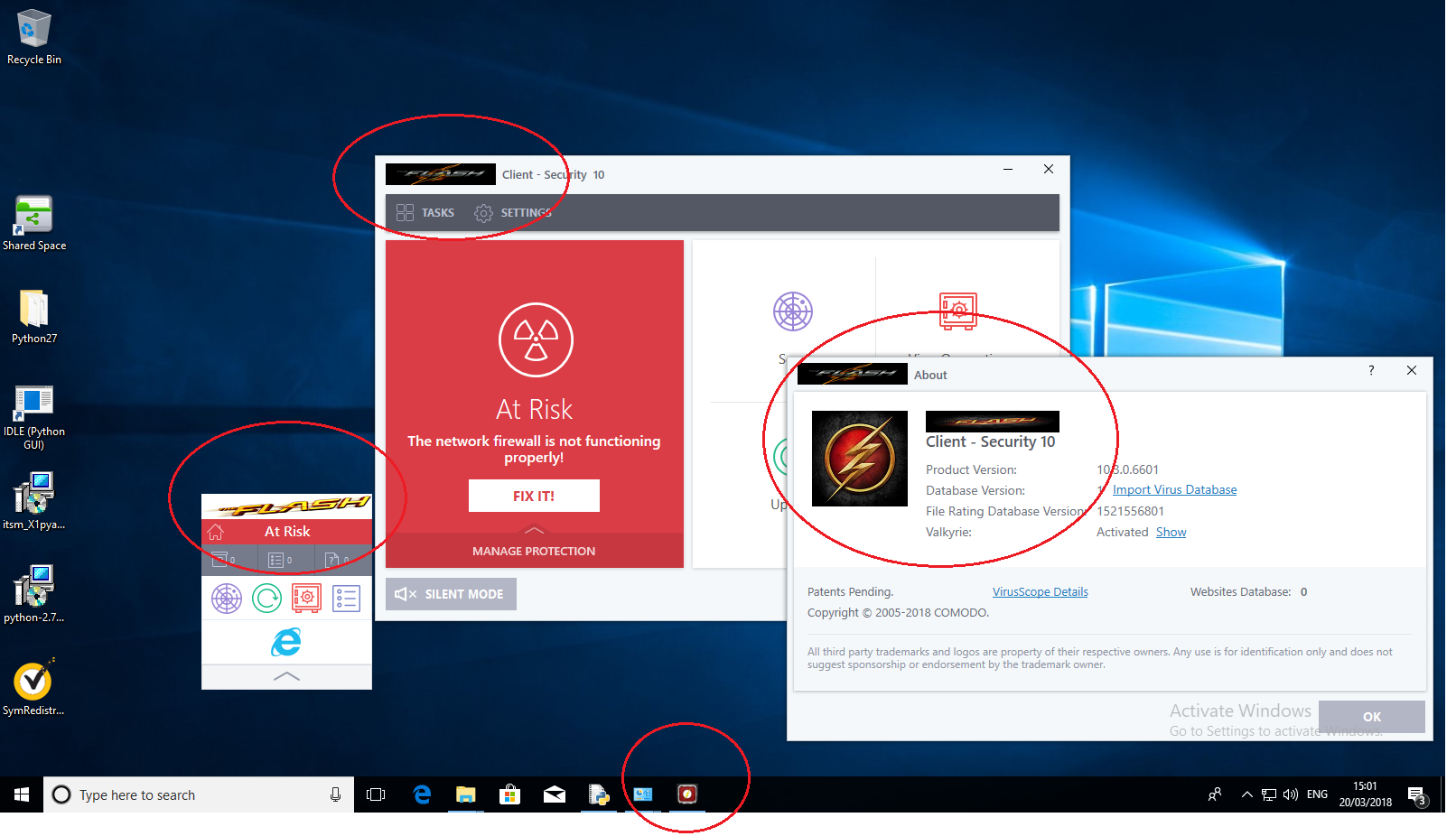Select the Shared Space desktop shortcut
The height and width of the screenshot is (836, 1456).
point(34,224)
